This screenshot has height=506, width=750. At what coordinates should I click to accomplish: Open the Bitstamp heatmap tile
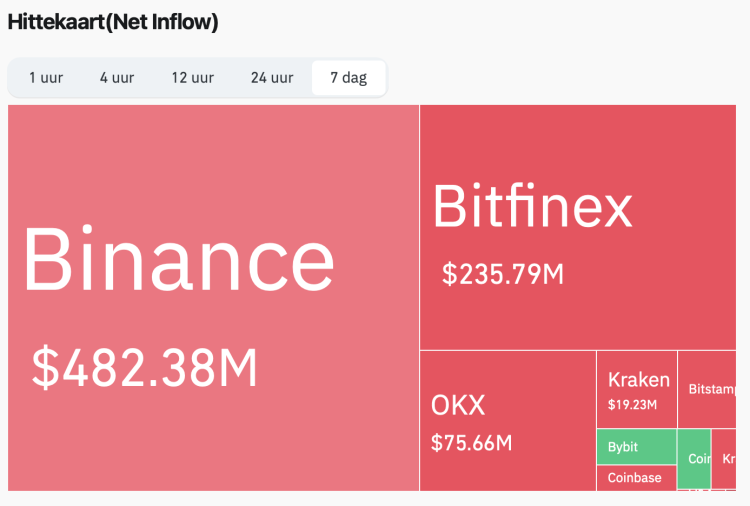pos(712,389)
